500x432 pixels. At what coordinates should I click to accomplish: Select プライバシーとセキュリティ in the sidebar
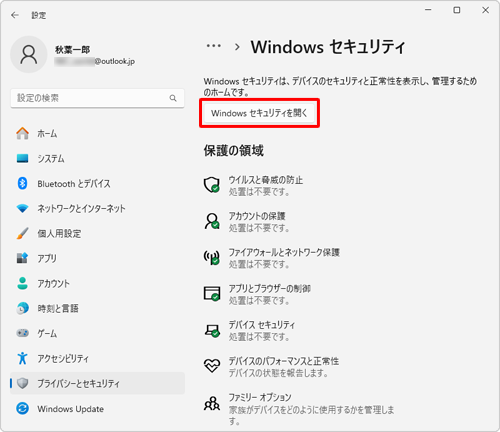[x=97, y=383]
